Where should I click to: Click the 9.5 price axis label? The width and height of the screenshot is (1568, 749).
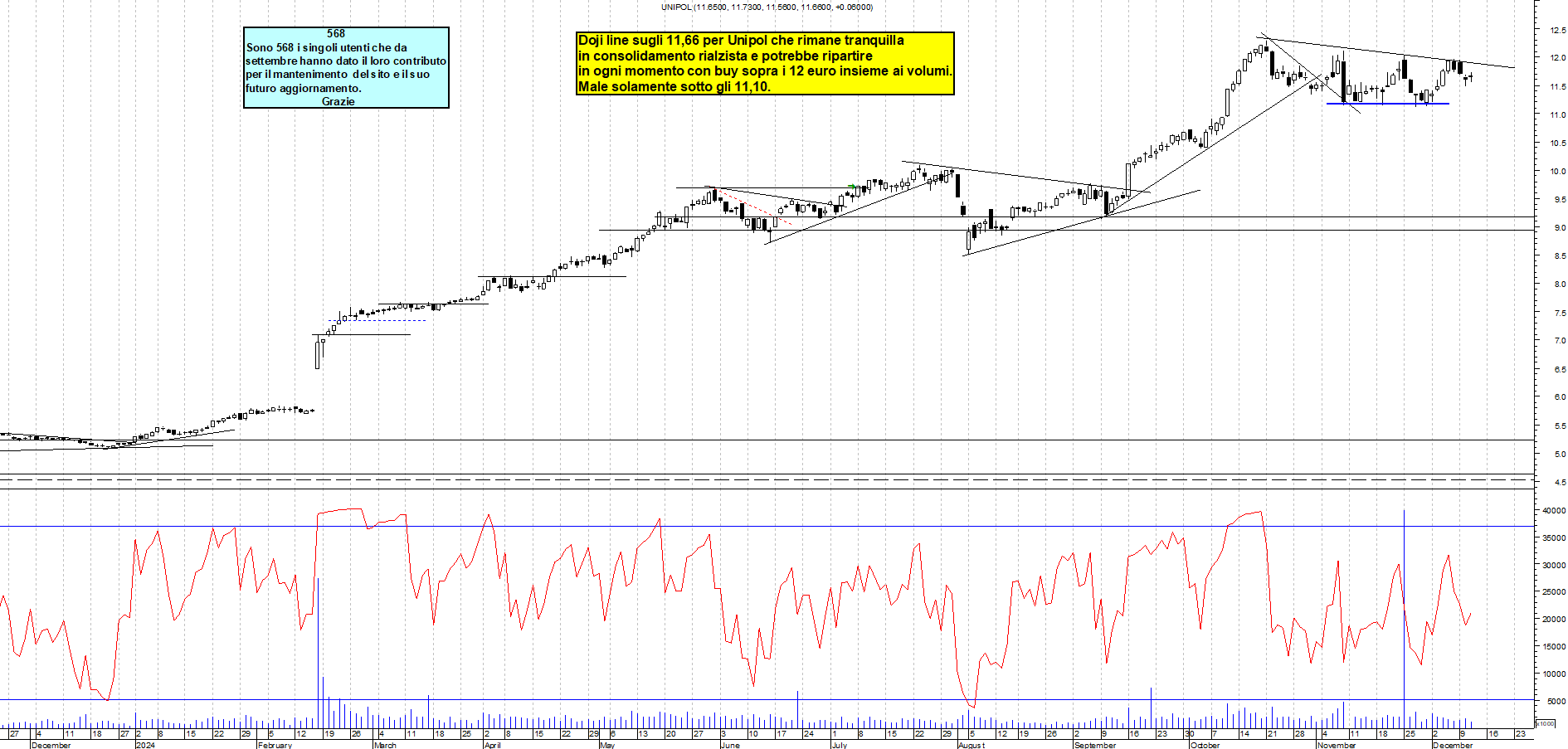tap(1559, 199)
